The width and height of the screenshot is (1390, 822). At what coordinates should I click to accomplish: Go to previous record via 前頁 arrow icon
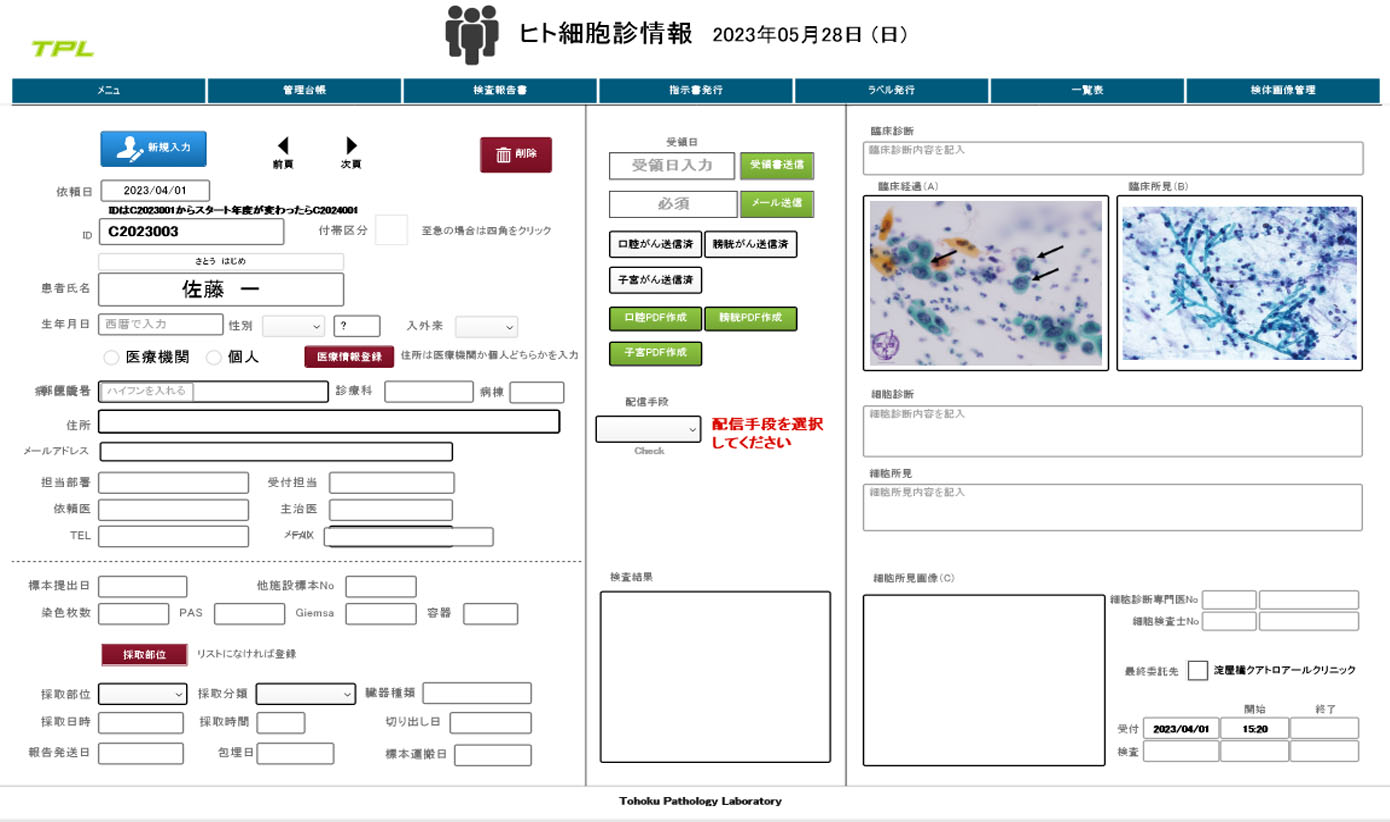click(283, 148)
